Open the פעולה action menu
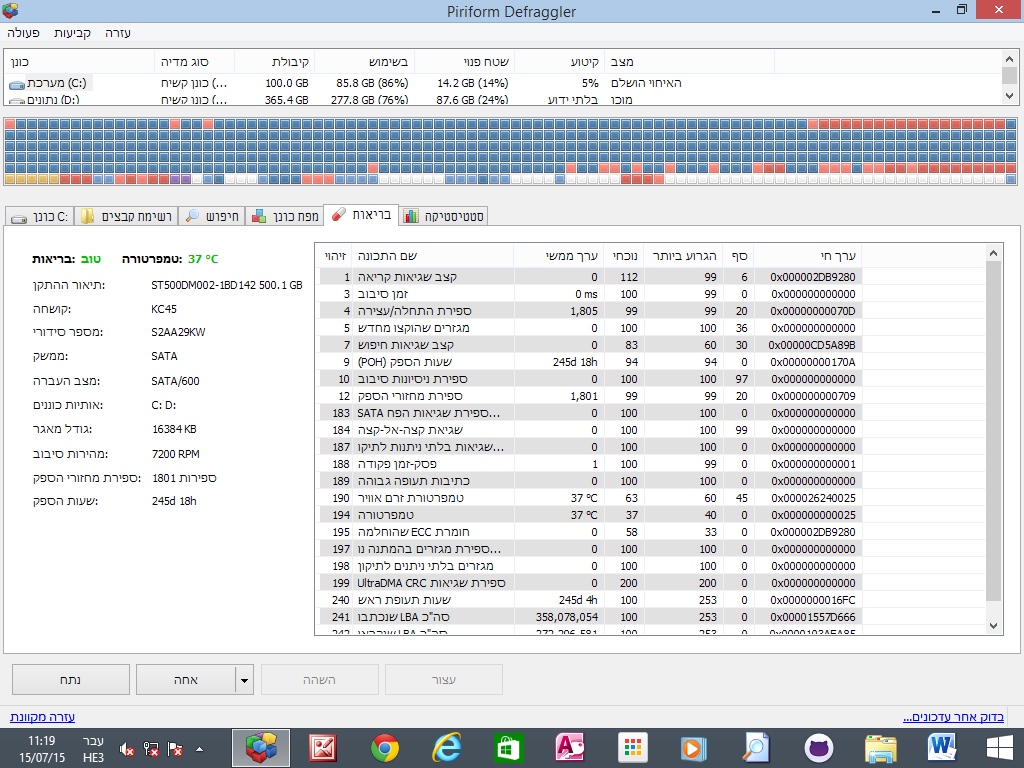 click(x=23, y=33)
